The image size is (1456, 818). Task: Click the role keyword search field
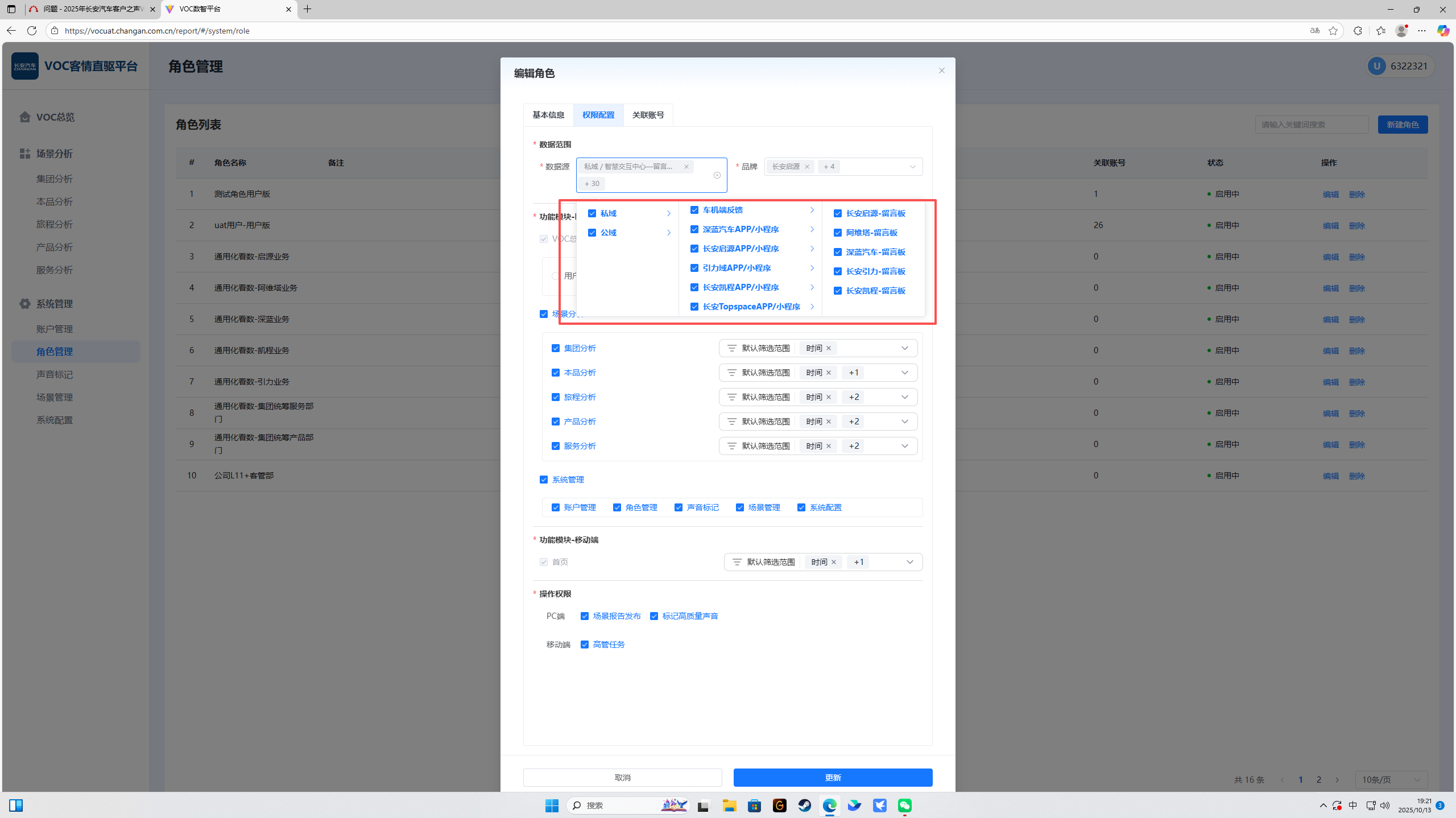(x=1311, y=125)
